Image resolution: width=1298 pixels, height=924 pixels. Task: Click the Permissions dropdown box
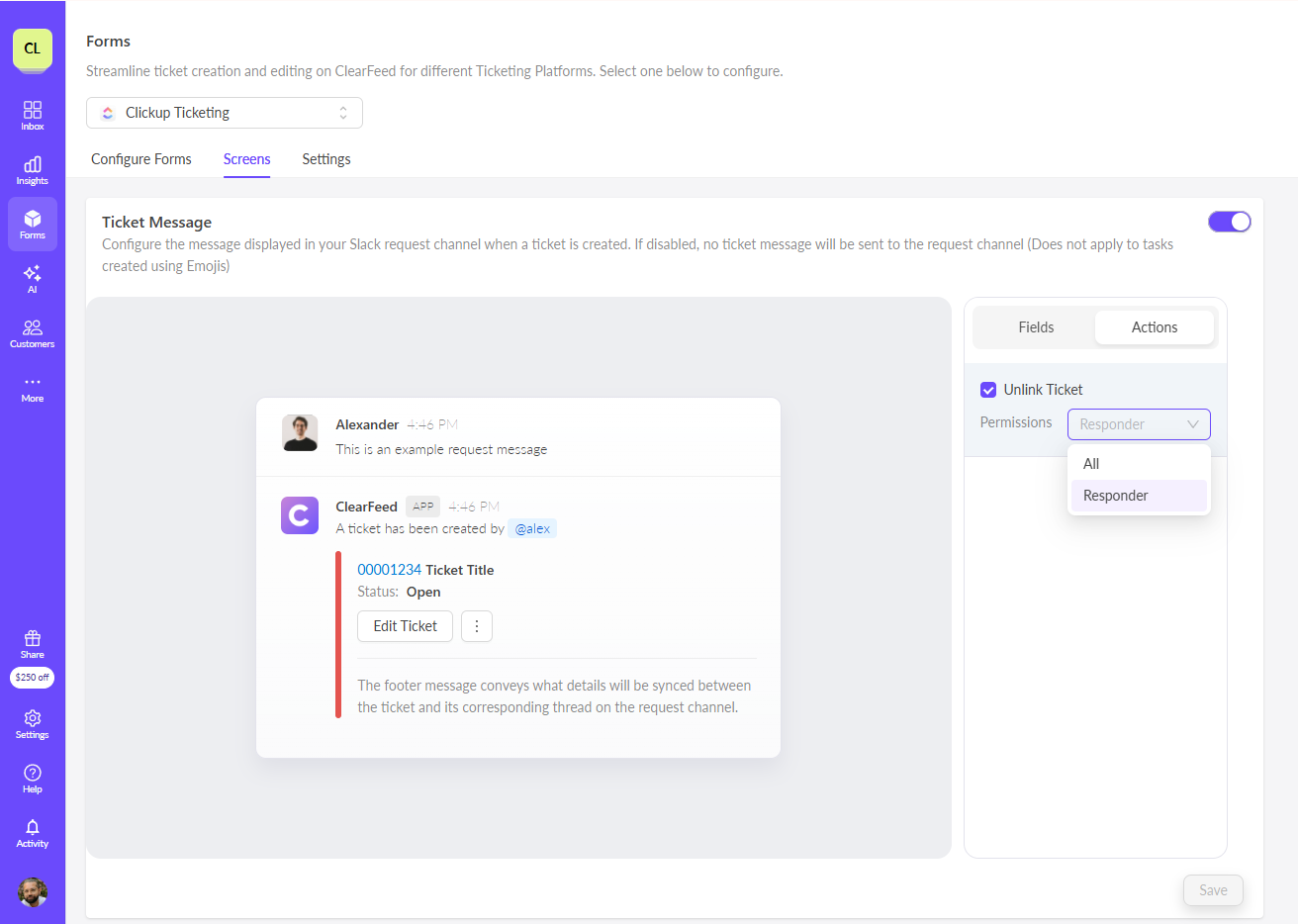[1138, 424]
